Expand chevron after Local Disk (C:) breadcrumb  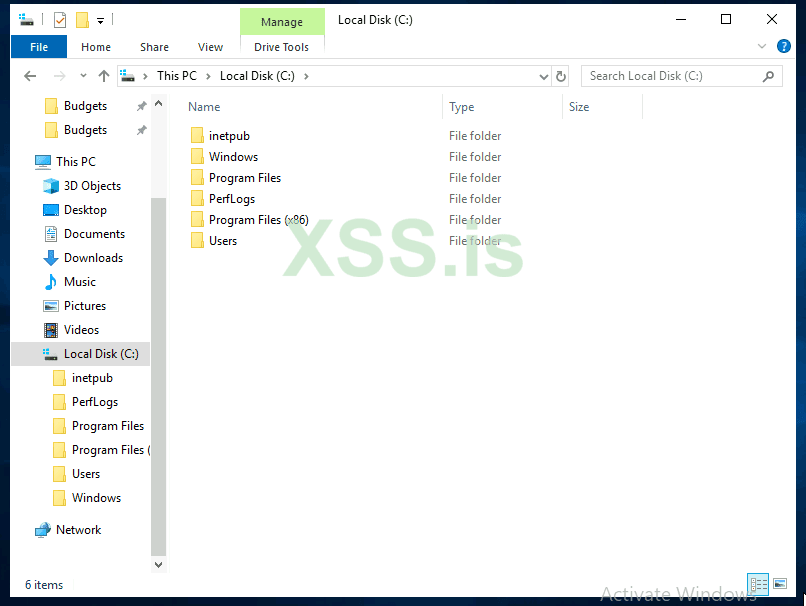click(306, 77)
